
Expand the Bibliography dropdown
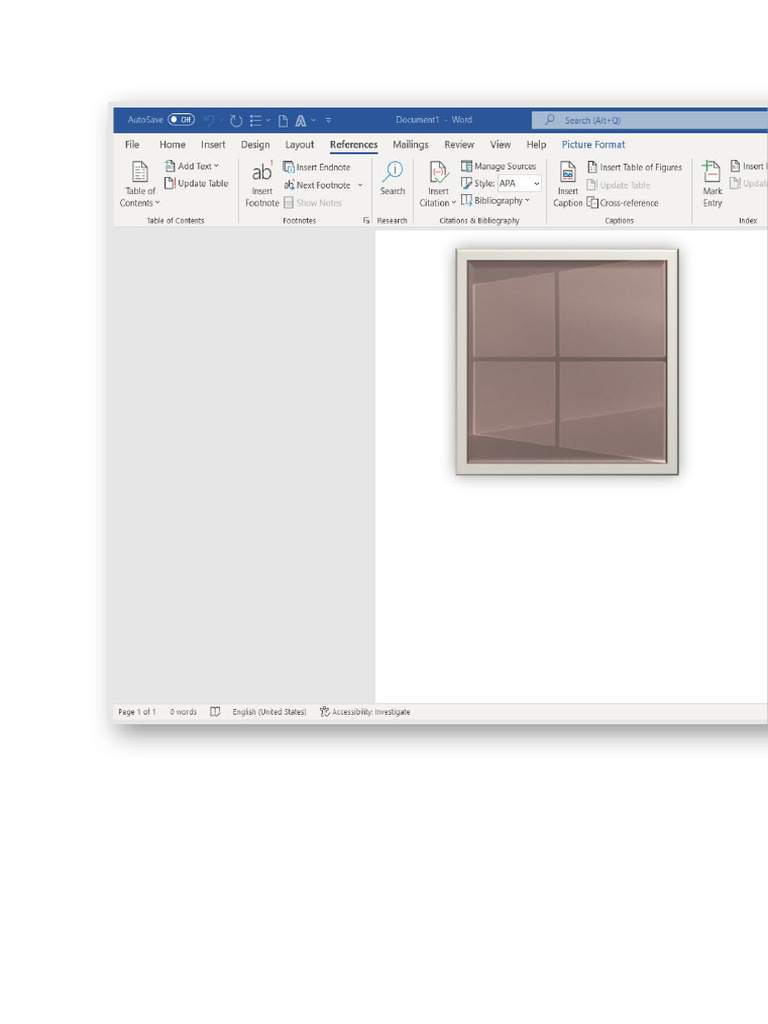[x=495, y=200]
